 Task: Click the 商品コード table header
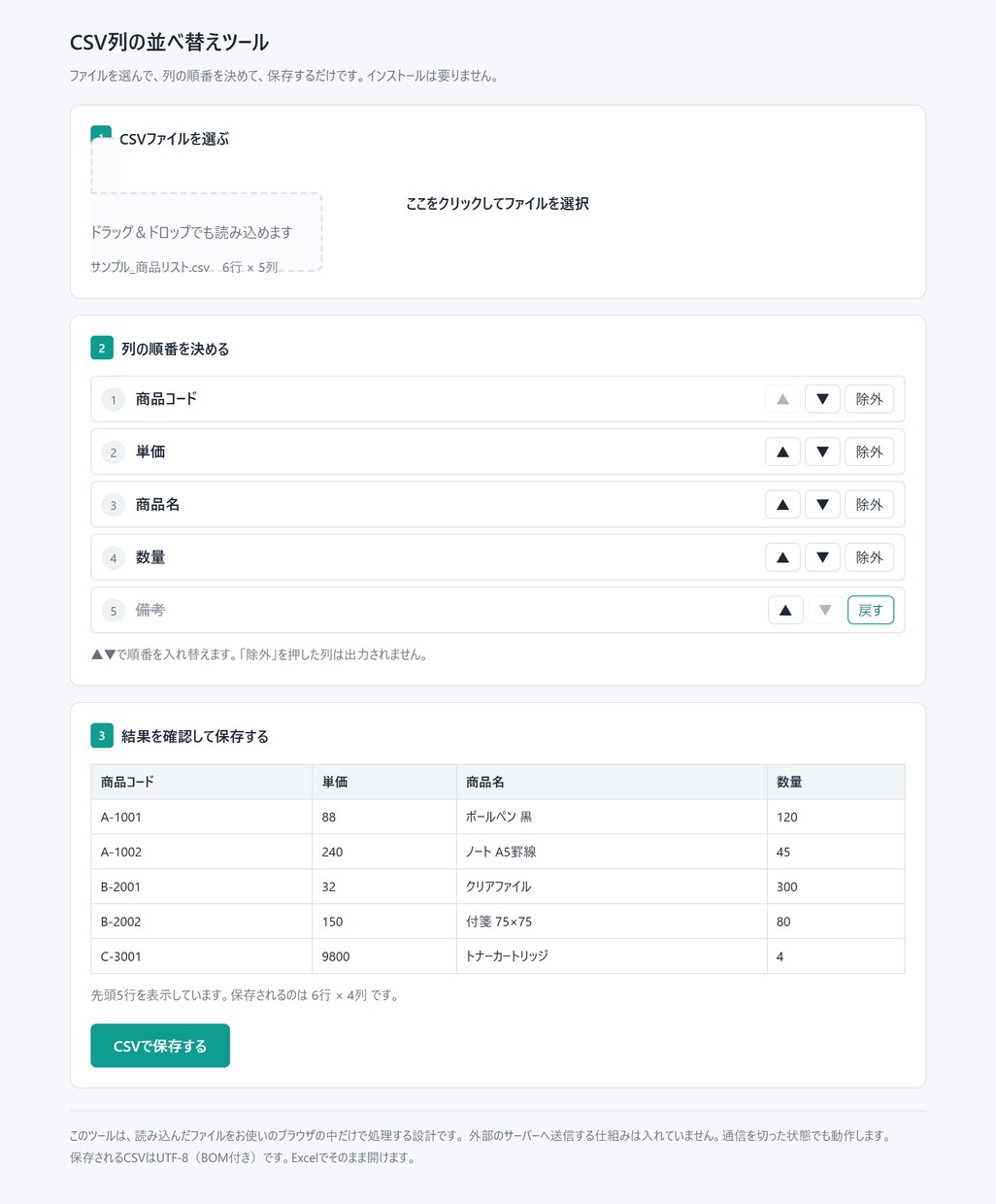pos(201,782)
